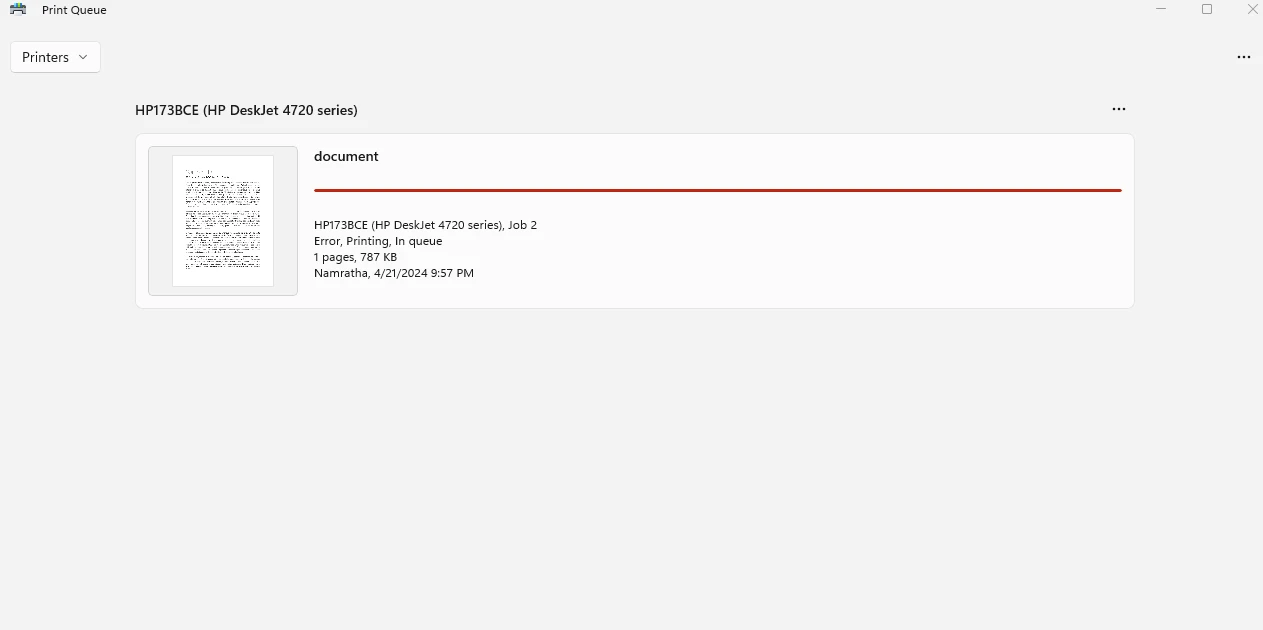
Task: Open more options for HP173BCE printer
Action: pyautogui.click(x=1118, y=109)
